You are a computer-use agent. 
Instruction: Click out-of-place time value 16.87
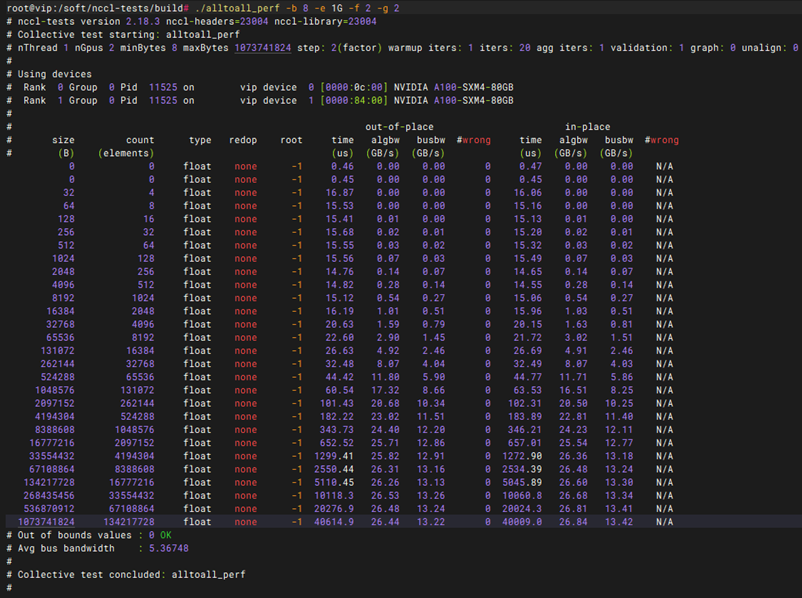click(340, 193)
